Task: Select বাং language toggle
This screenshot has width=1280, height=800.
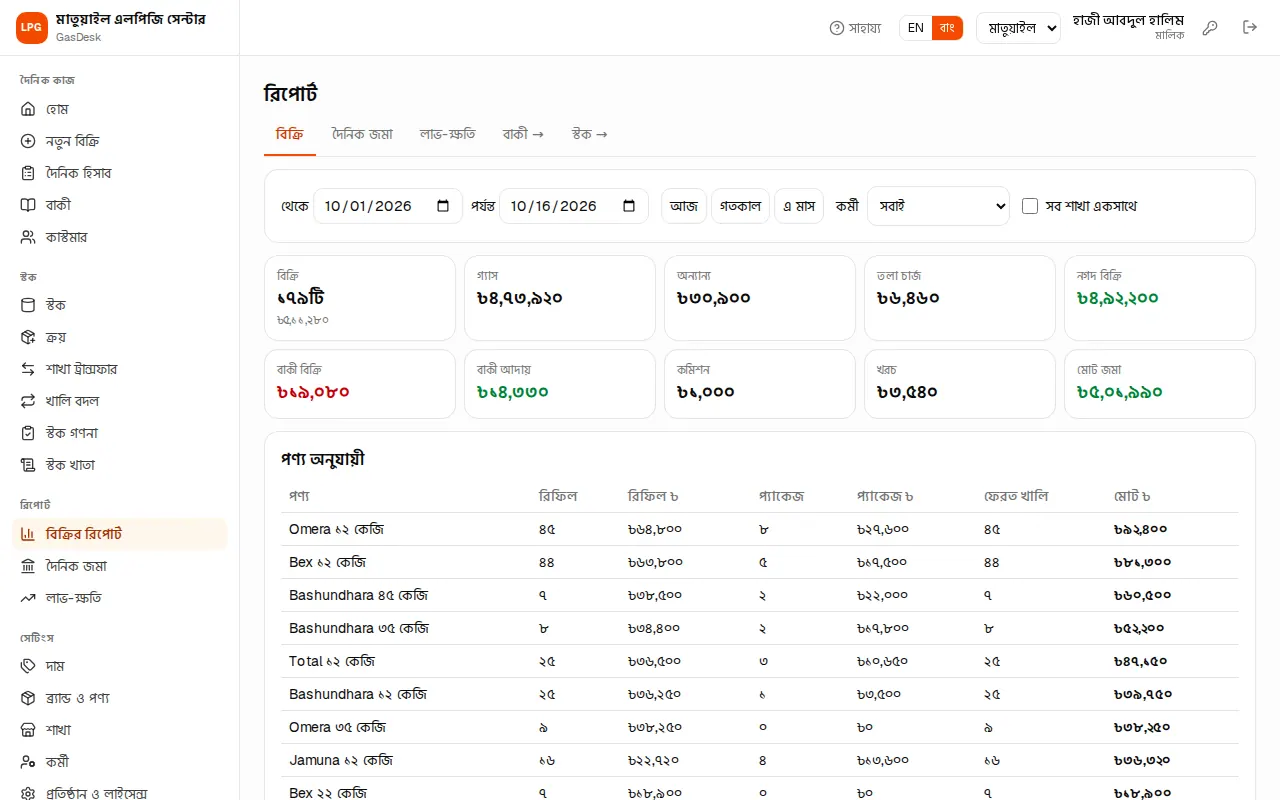Action: tap(947, 28)
